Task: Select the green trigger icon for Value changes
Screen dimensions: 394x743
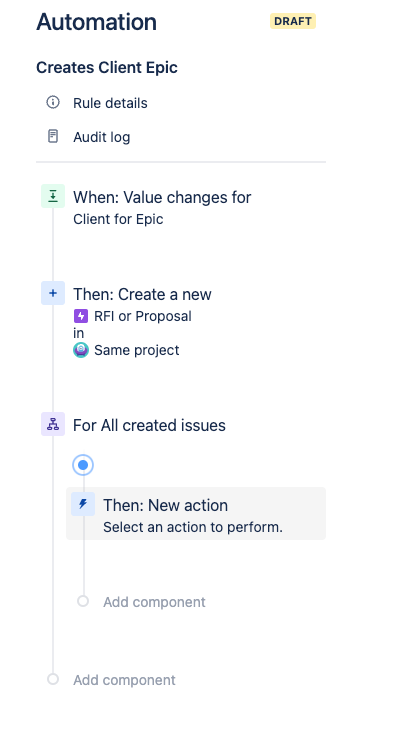Action: 53,196
